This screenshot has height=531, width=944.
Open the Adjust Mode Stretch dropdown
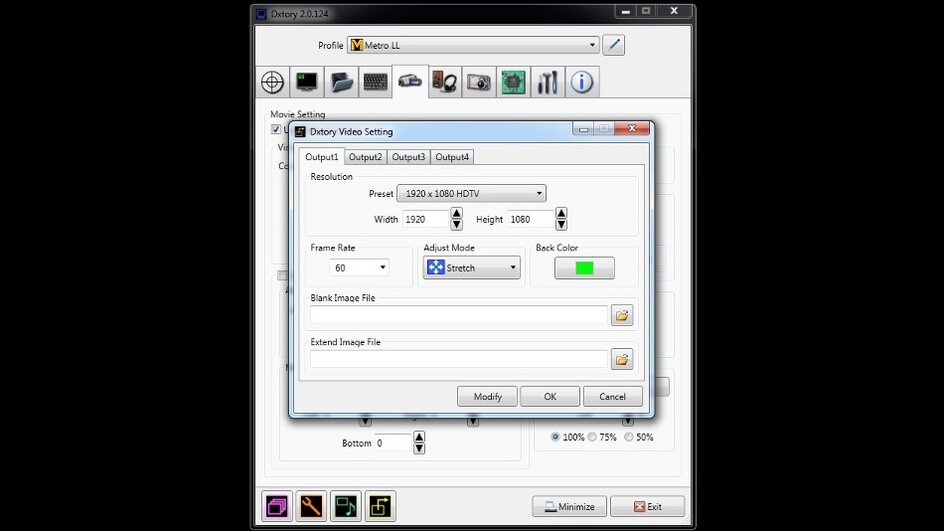471,268
